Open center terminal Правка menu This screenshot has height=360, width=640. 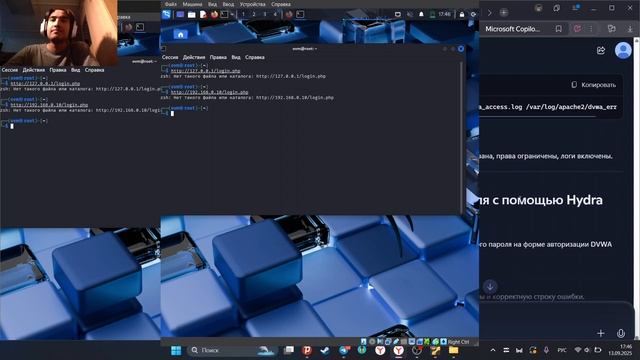(x=218, y=57)
